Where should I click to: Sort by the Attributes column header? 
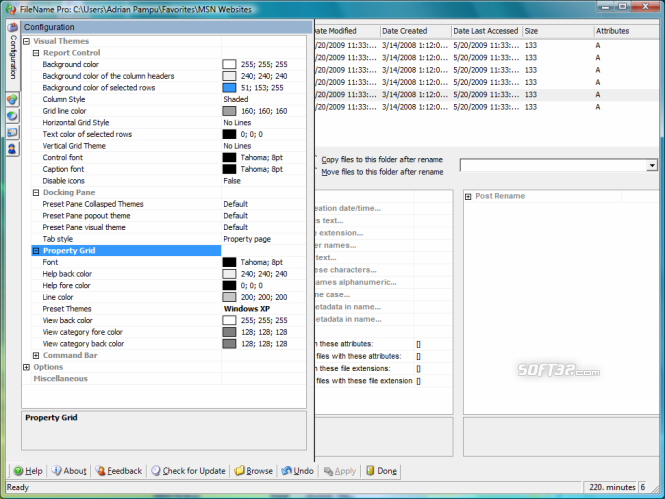pyautogui.click(x=626, y=31)
